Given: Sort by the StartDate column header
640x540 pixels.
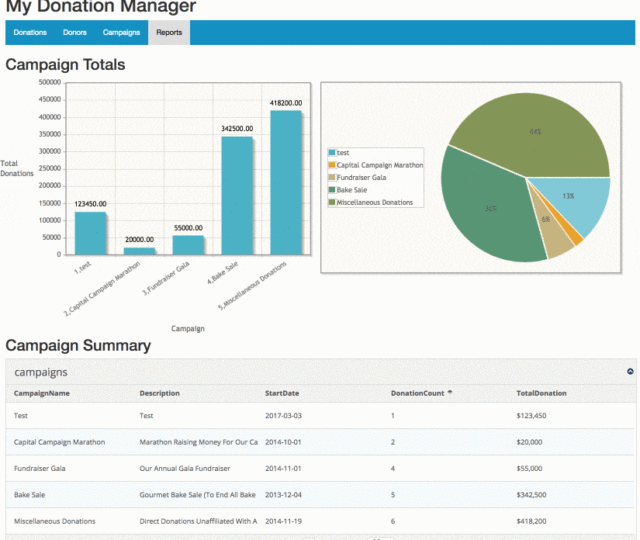Looking at the screenshot, I should point(282,393).
